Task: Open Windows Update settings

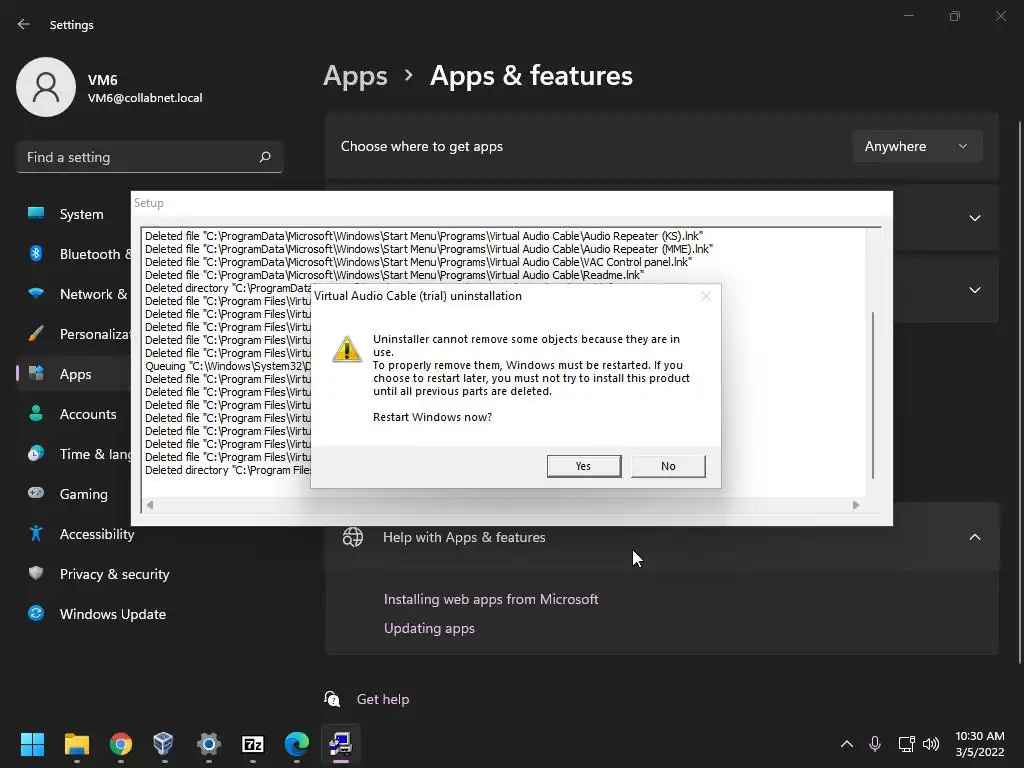Action: [150, 614]
